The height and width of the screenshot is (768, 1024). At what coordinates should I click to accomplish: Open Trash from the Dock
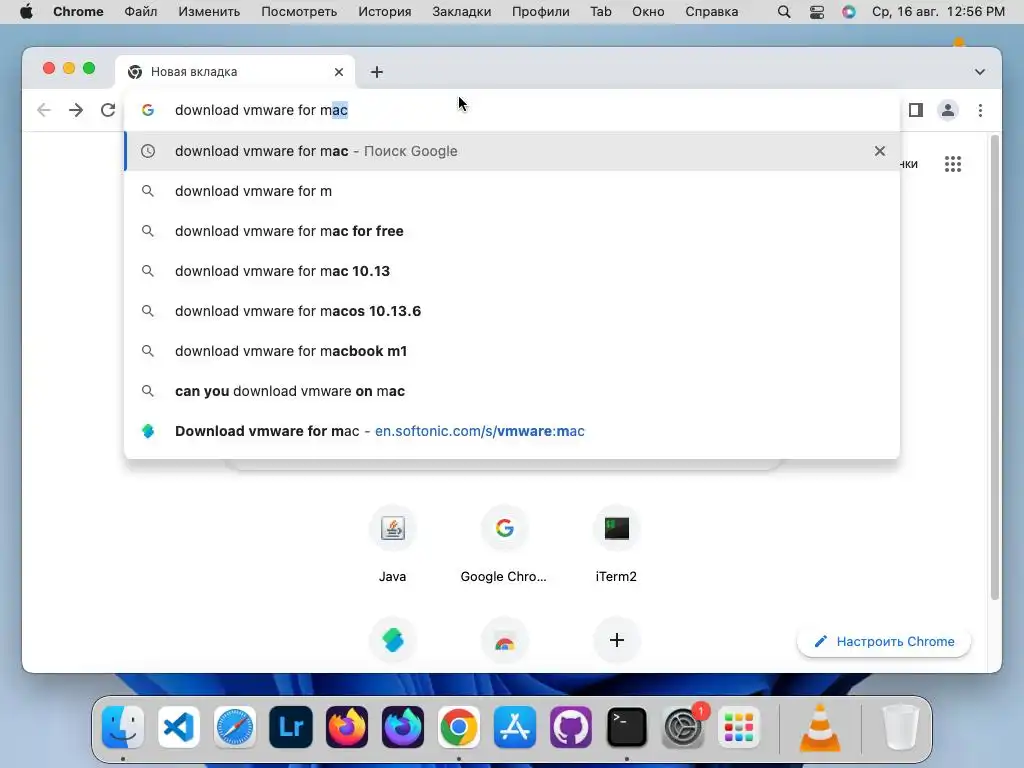click(x=901, y=727)
